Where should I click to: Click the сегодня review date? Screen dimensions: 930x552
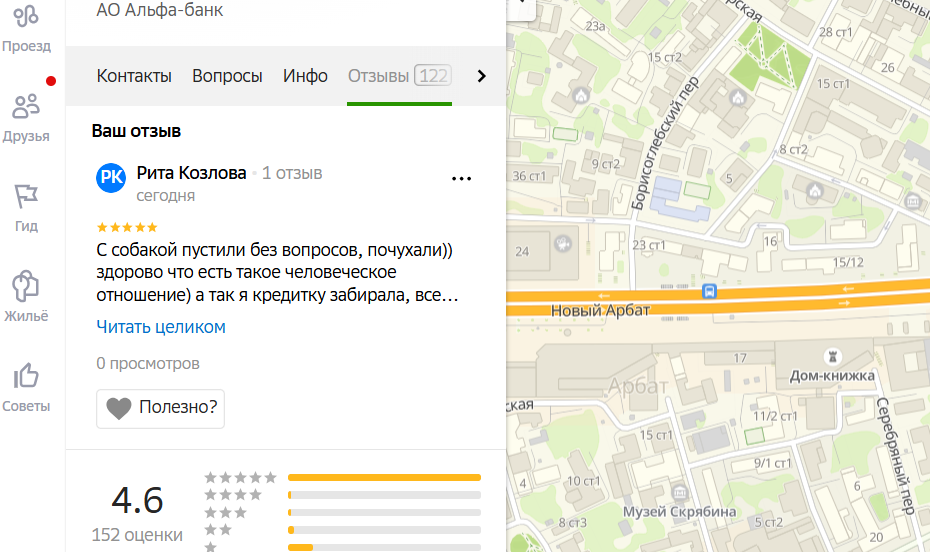tap(165, 196)
